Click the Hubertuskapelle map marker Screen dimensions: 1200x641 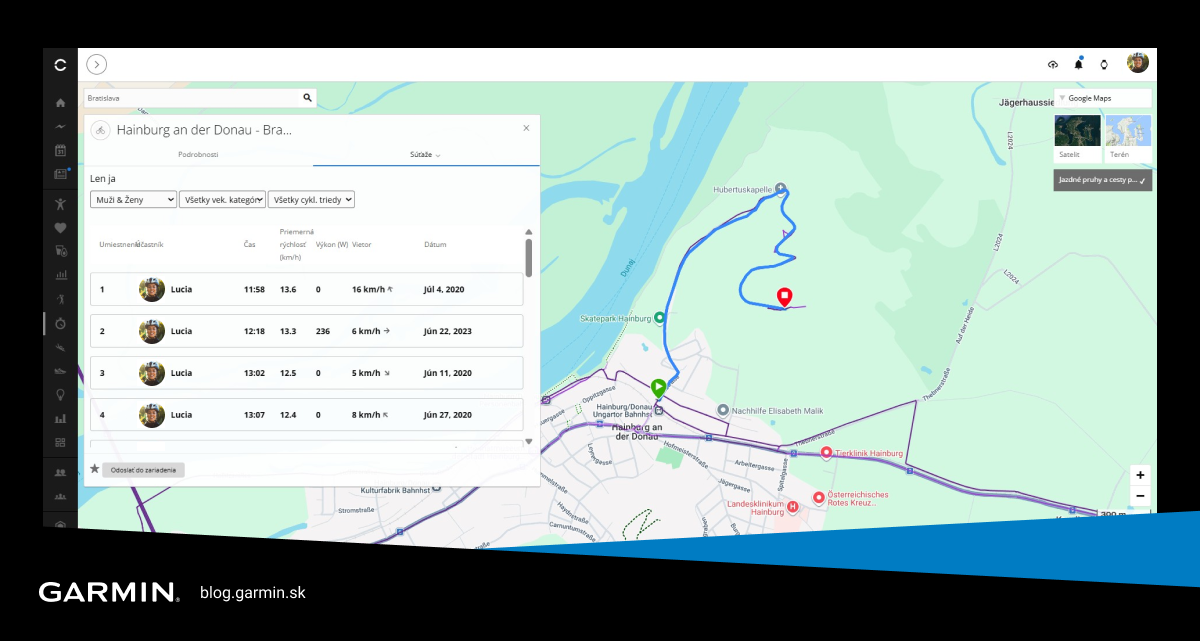tap(781, 187)
